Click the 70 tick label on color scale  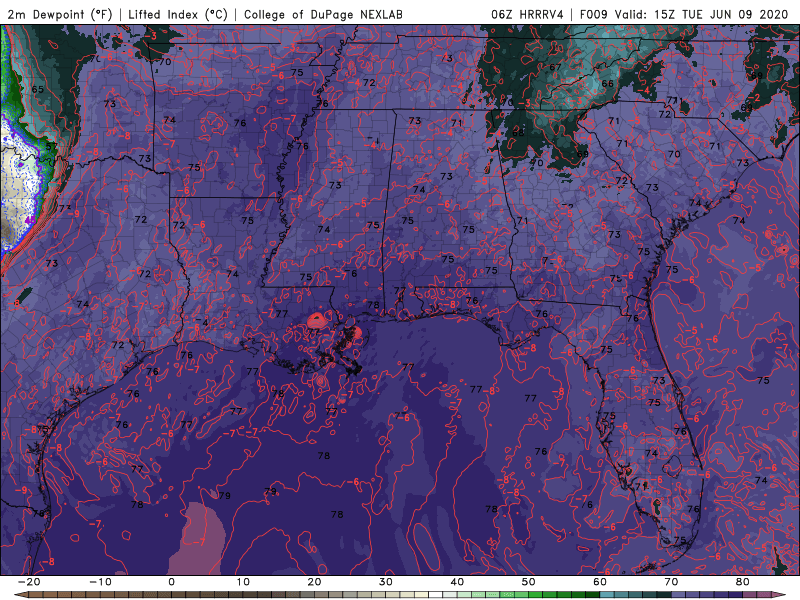tap(671, 582)
